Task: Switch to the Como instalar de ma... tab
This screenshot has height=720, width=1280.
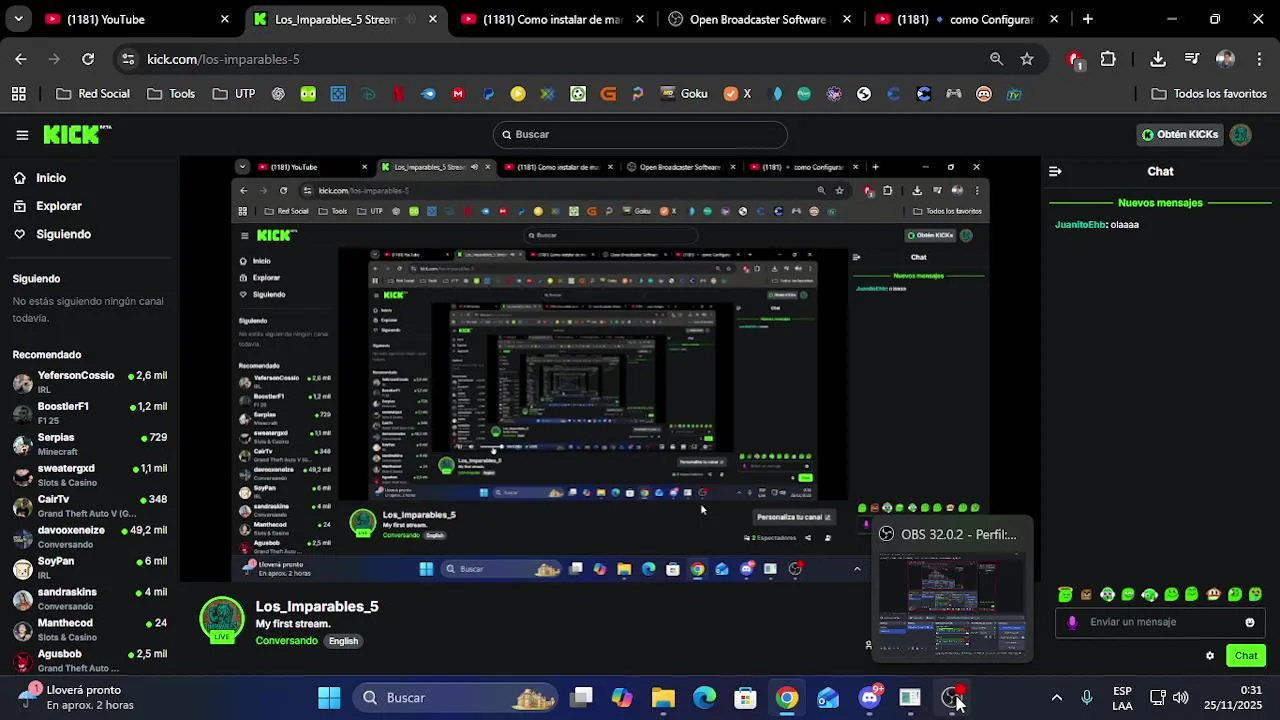Action: coord(554,19)
